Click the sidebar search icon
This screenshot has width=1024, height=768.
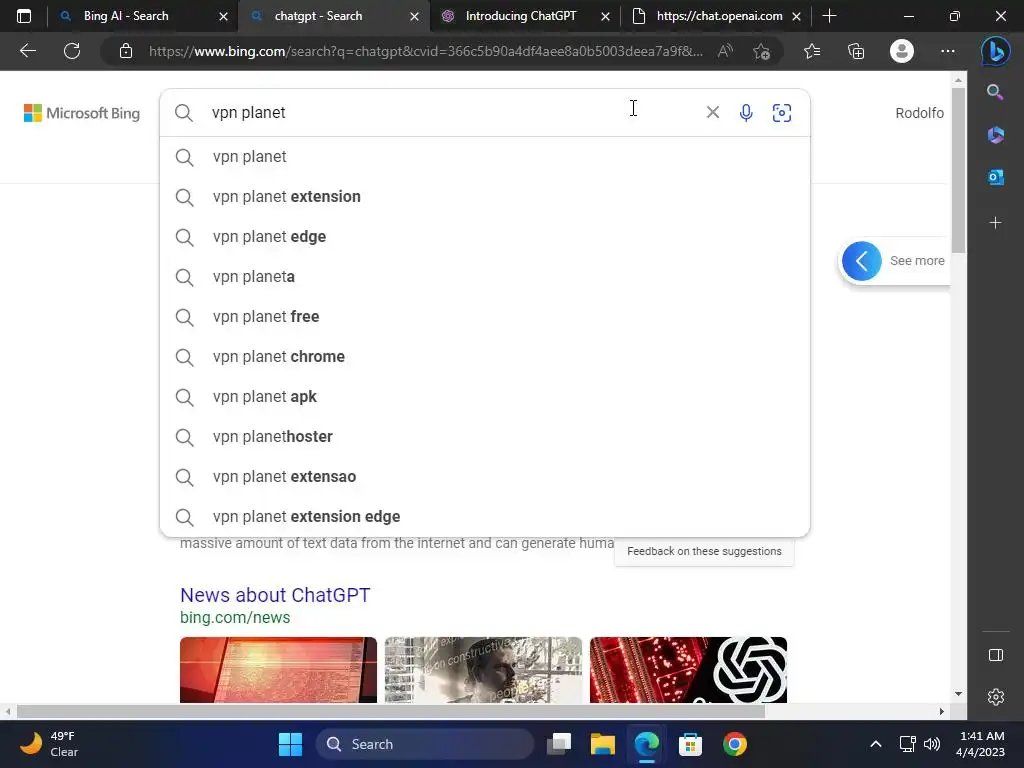[995, 92]
